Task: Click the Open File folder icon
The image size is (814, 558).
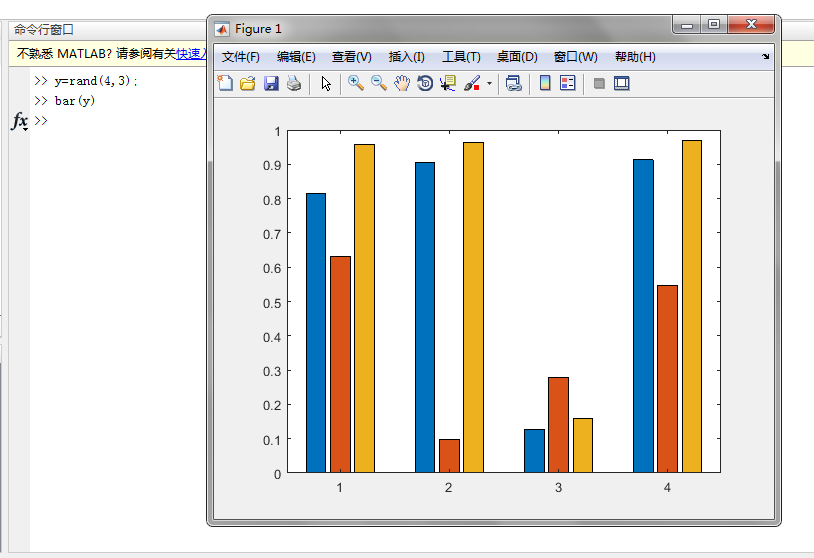Action: tap(248, 83)
